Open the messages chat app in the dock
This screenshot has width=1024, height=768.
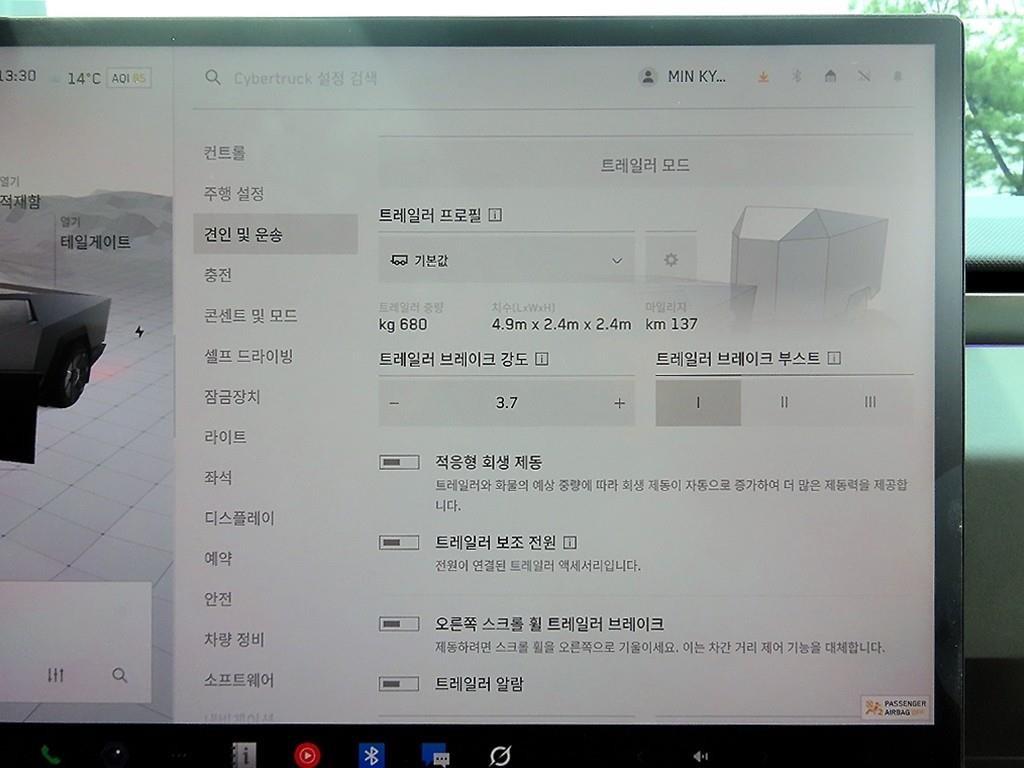click(x=436, y=756)
